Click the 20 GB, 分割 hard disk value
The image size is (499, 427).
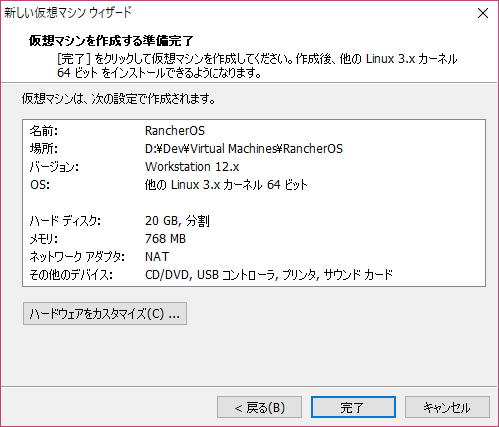point(177,221)
